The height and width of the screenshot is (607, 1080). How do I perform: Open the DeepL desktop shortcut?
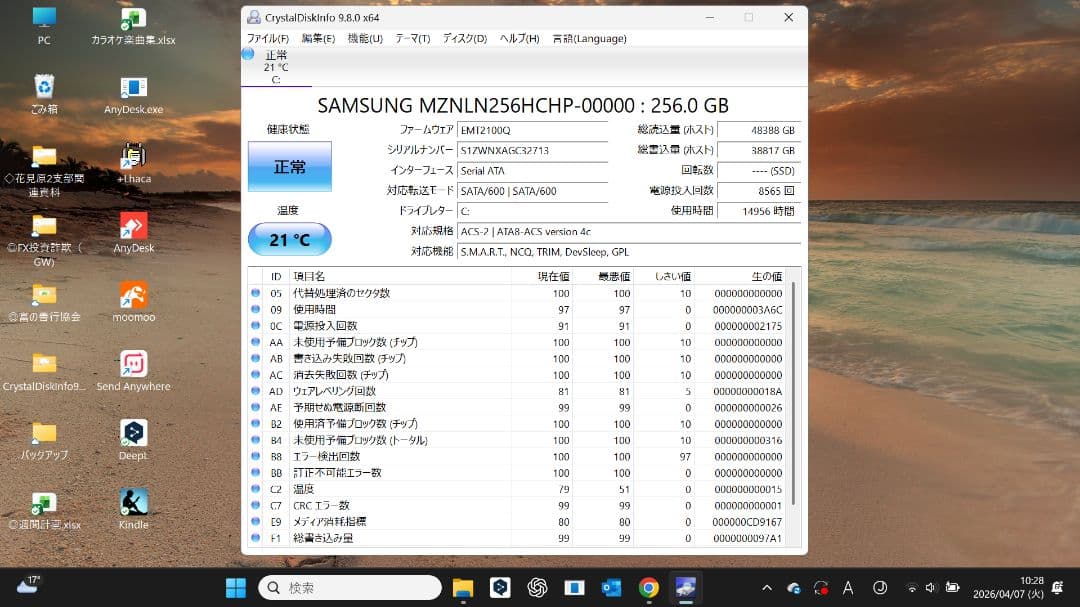[133, 440]
